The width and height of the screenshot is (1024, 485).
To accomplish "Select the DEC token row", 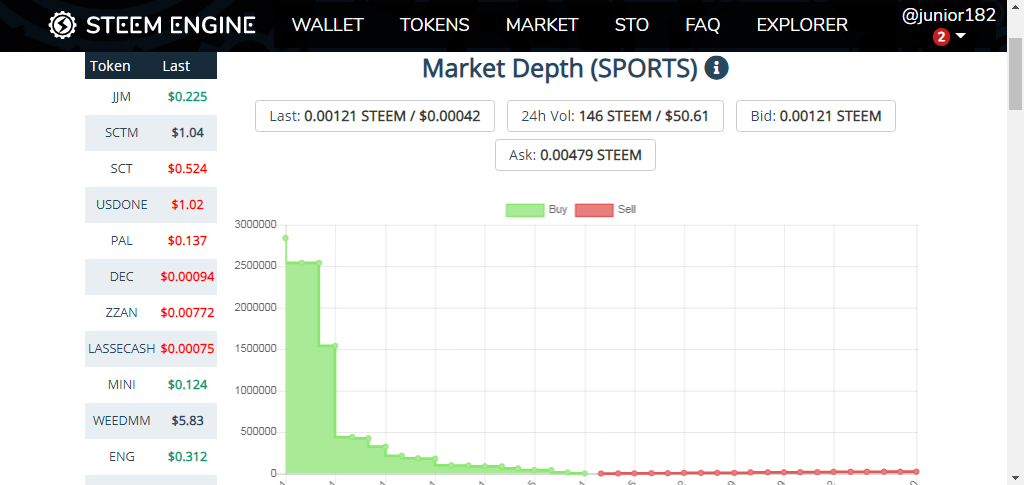I will tap(151, 277).
